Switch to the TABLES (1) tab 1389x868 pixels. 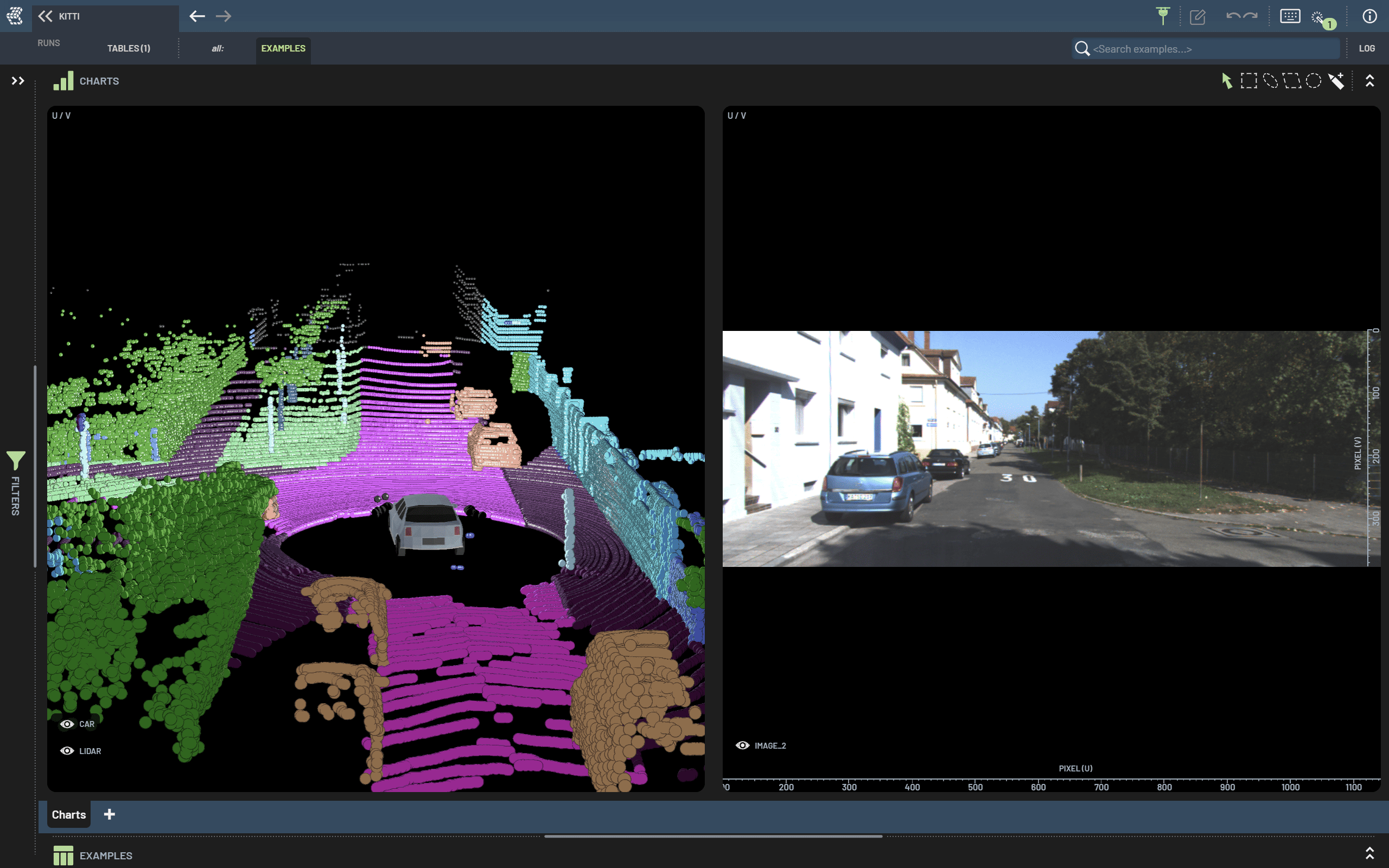[129, 48]
